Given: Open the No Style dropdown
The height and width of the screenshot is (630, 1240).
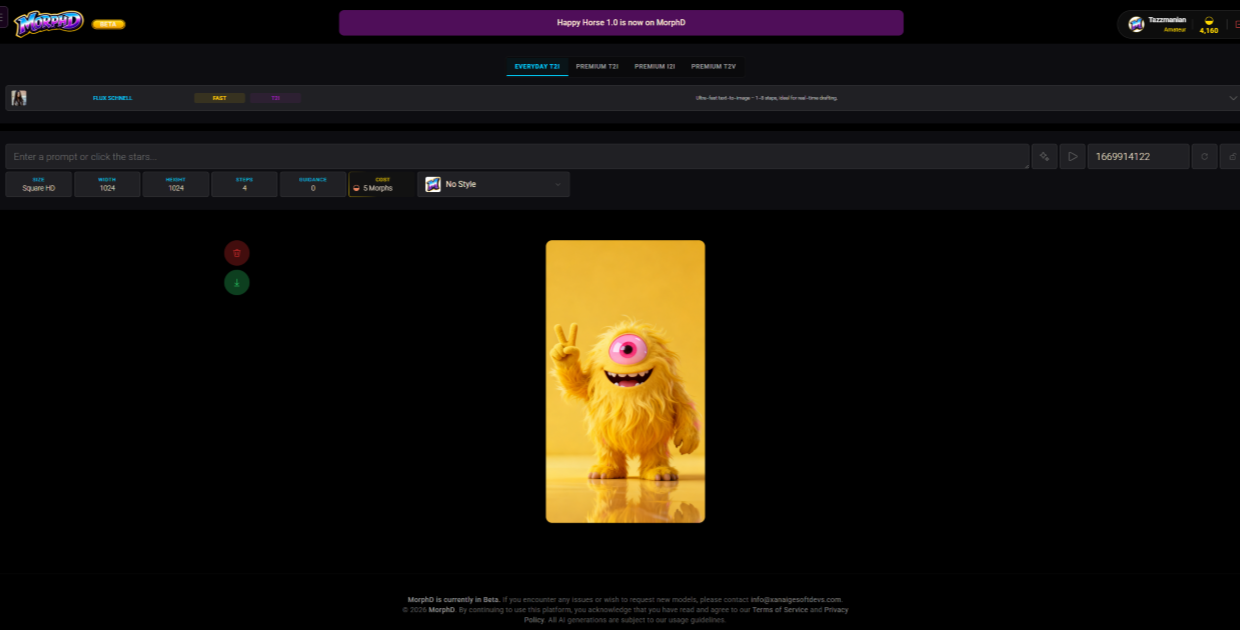Looking at the screenshot, I should click(494, 184).
